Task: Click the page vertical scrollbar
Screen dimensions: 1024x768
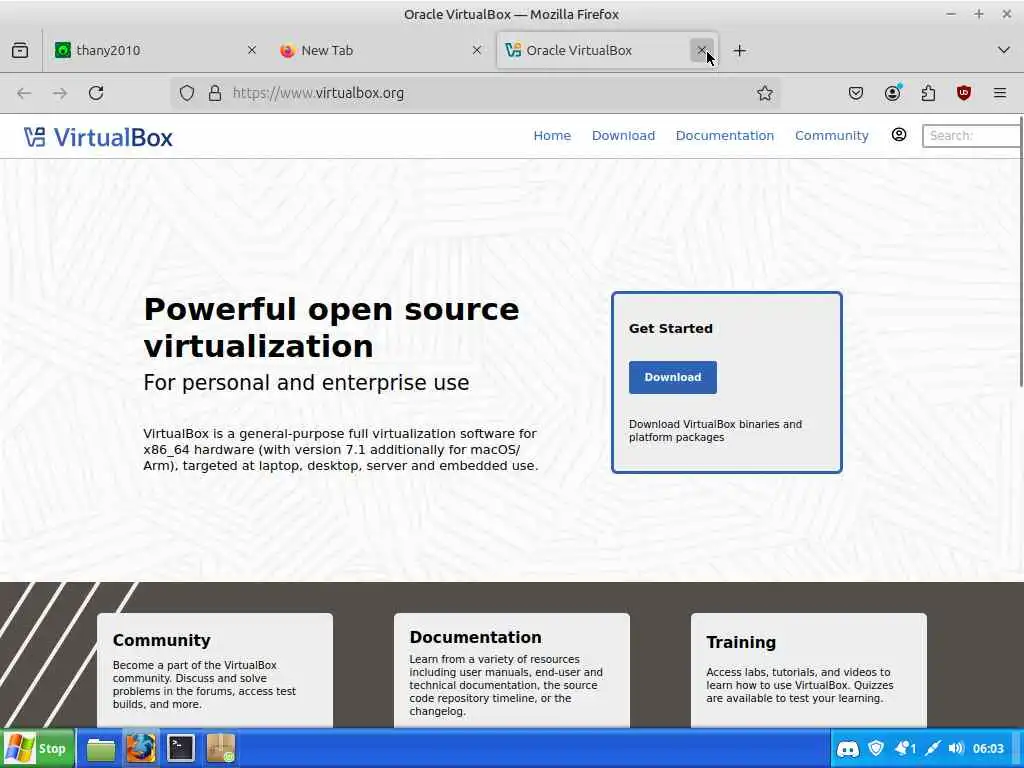Action: pyautogui.click(x=1020, y=251)
